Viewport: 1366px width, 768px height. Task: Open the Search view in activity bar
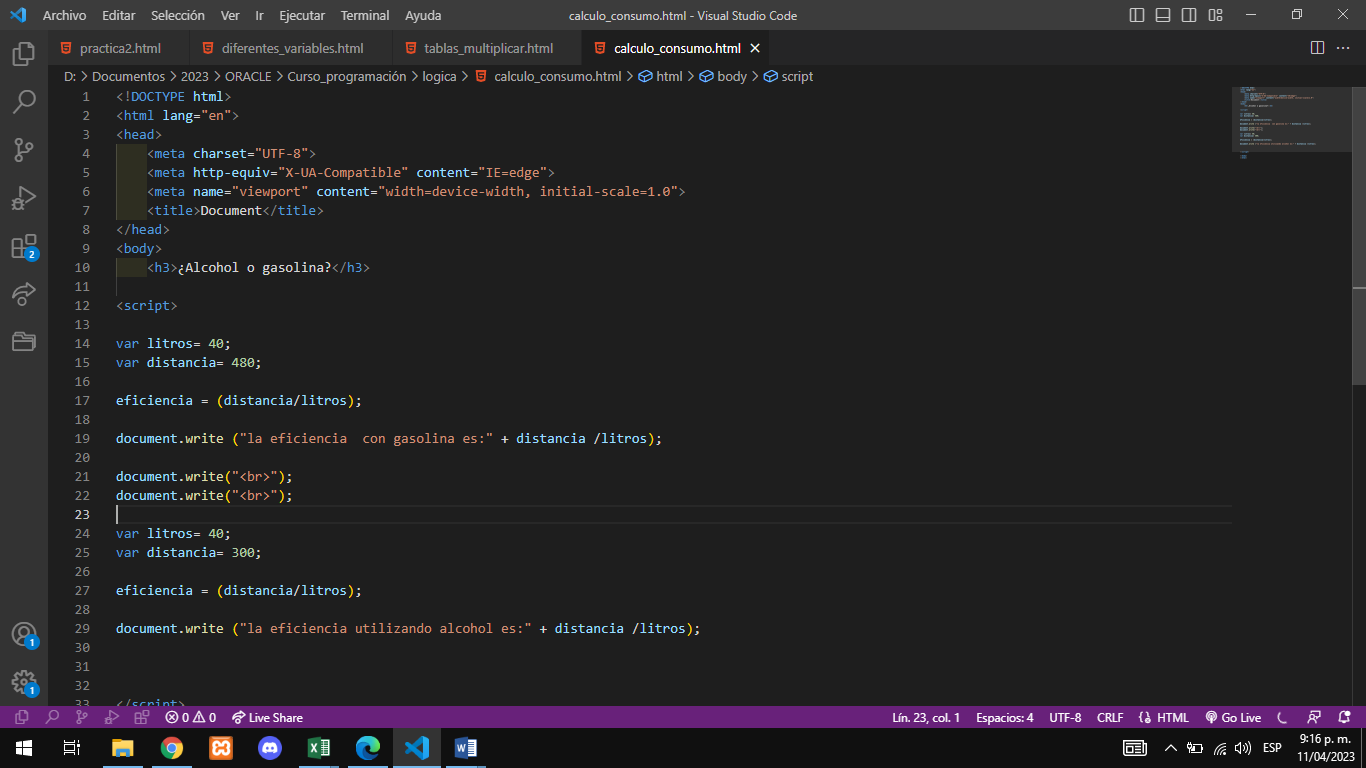24,101
